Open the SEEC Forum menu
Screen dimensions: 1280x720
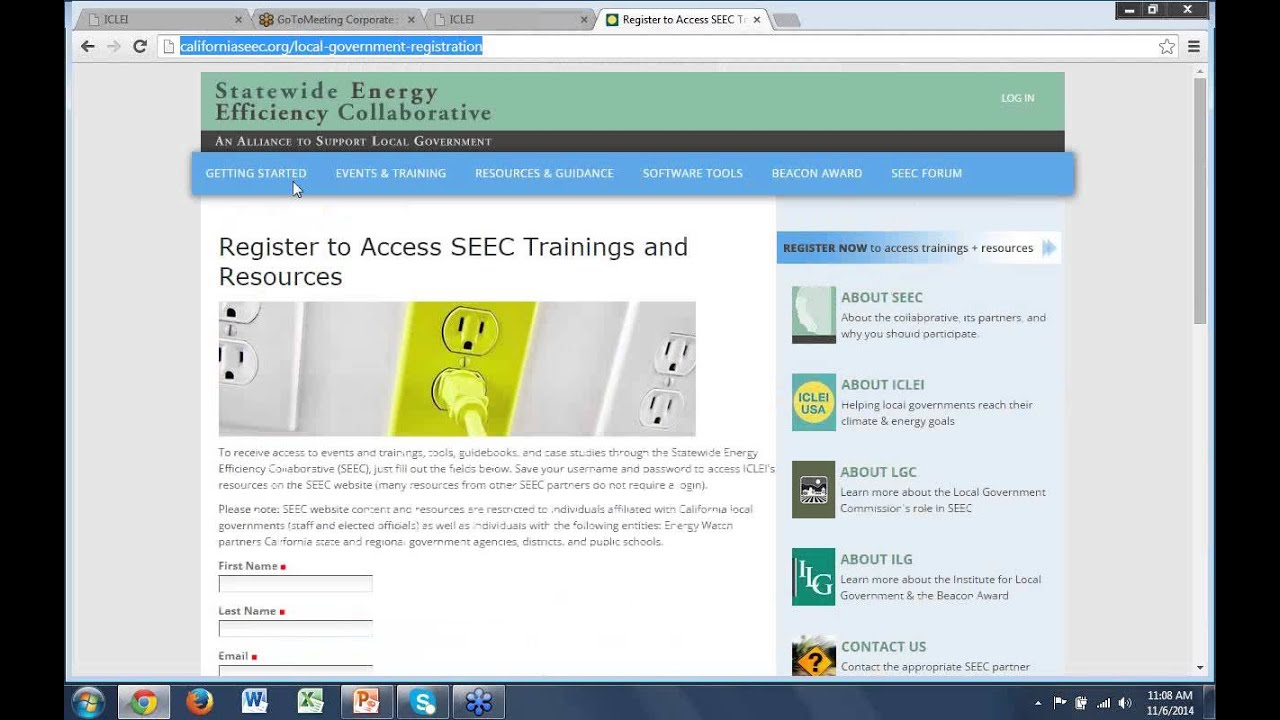click(x=926, y=173)
